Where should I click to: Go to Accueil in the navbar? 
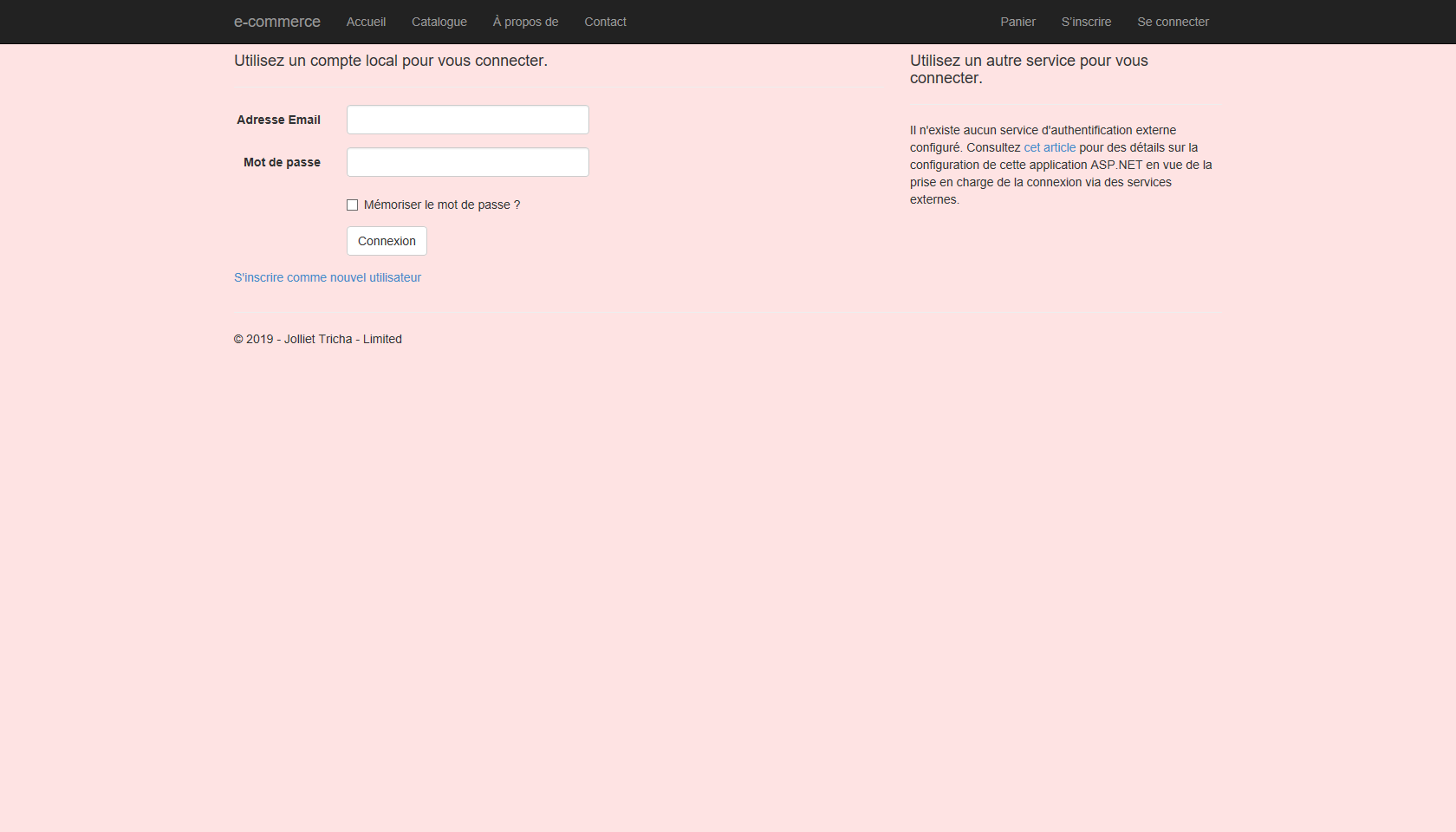[366, 22]
